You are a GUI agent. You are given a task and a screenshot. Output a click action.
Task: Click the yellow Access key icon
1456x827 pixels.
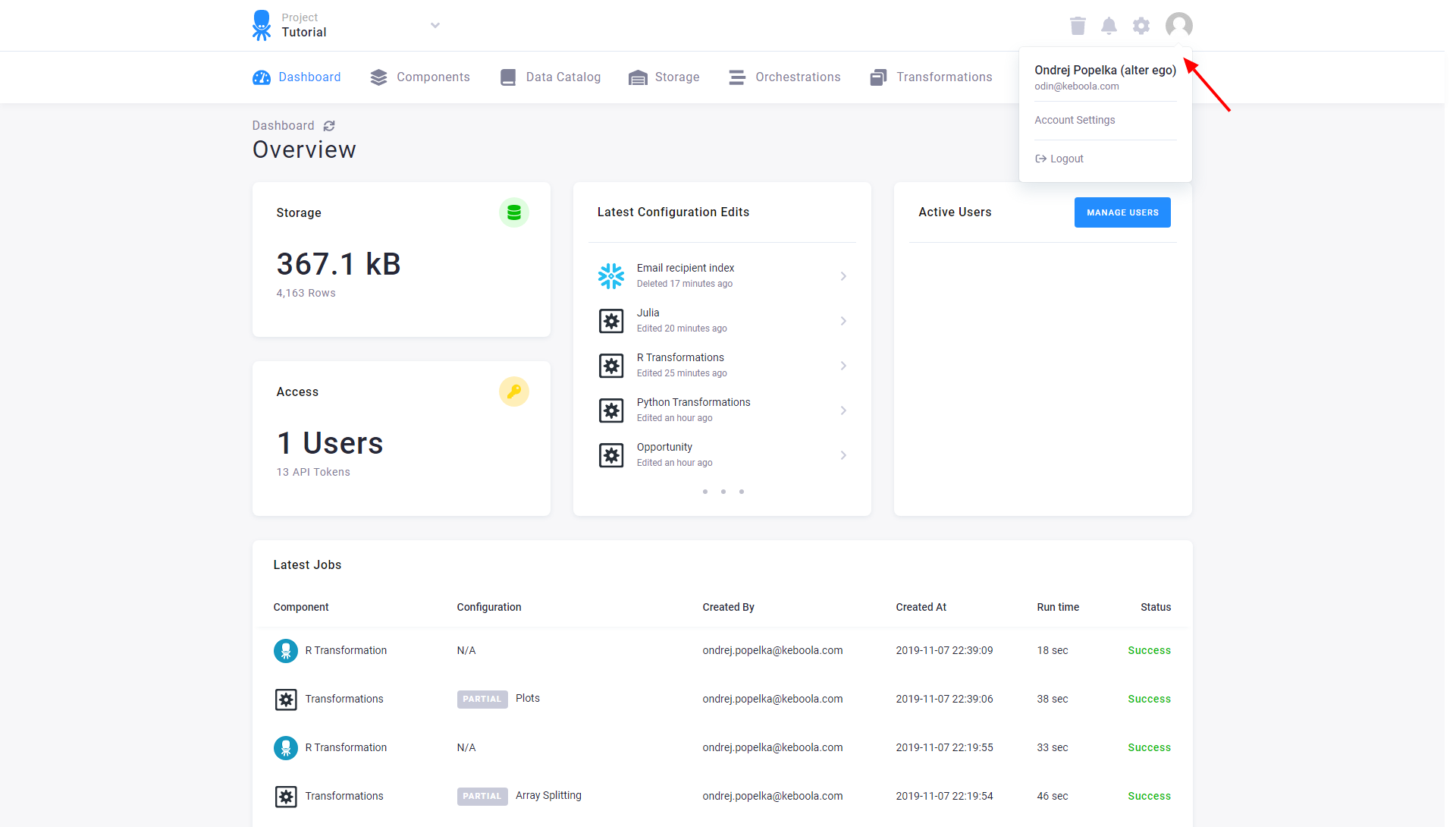point(513,391)
